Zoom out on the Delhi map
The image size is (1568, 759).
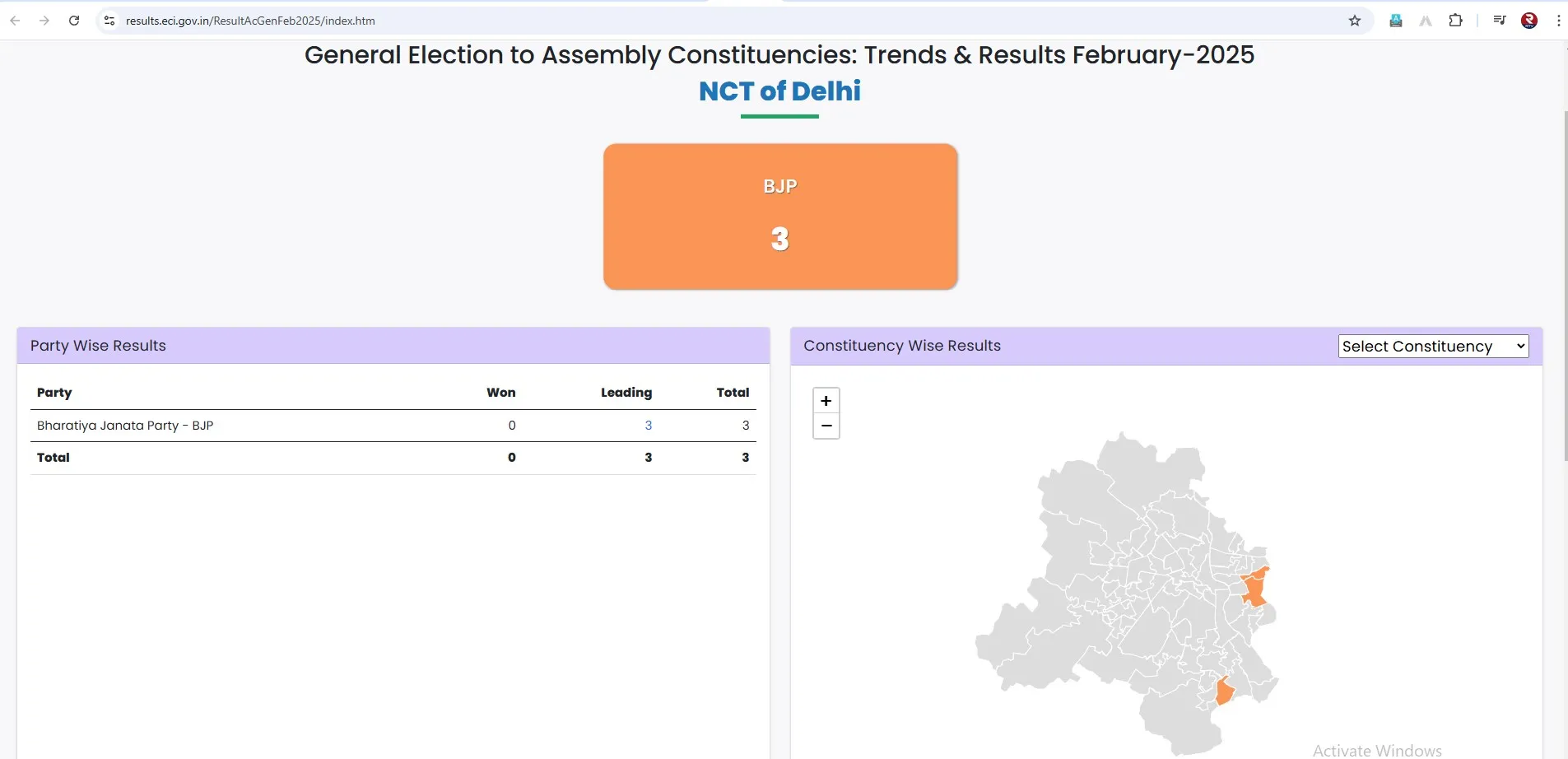click(x=825, y=426)
